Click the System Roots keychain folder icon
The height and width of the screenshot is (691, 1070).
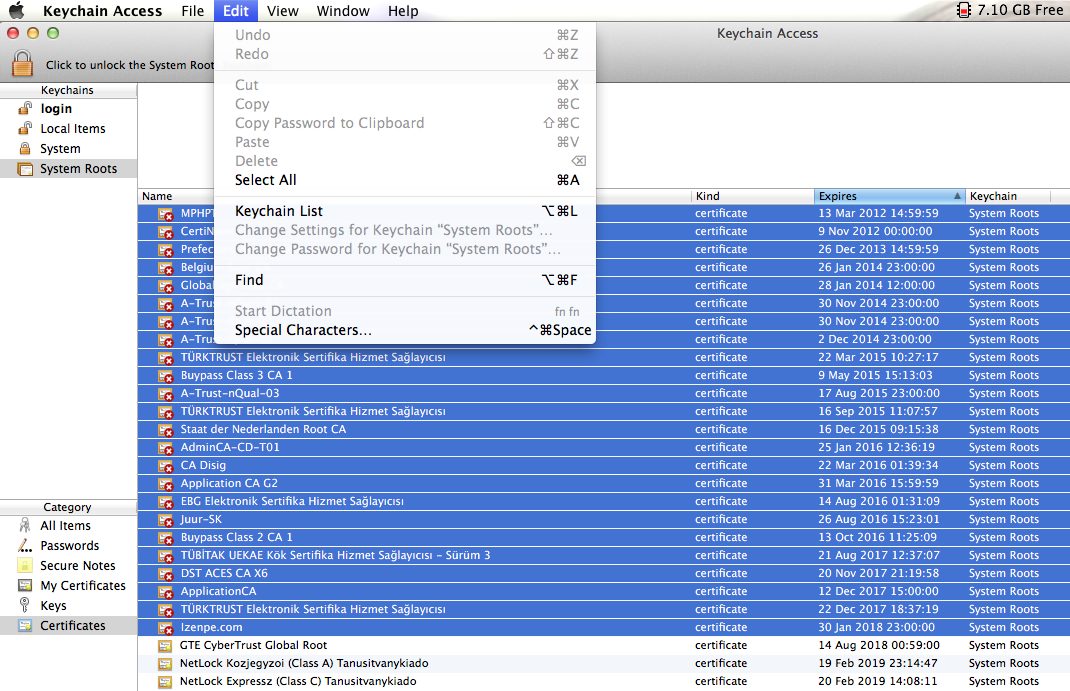coord(25,168)
